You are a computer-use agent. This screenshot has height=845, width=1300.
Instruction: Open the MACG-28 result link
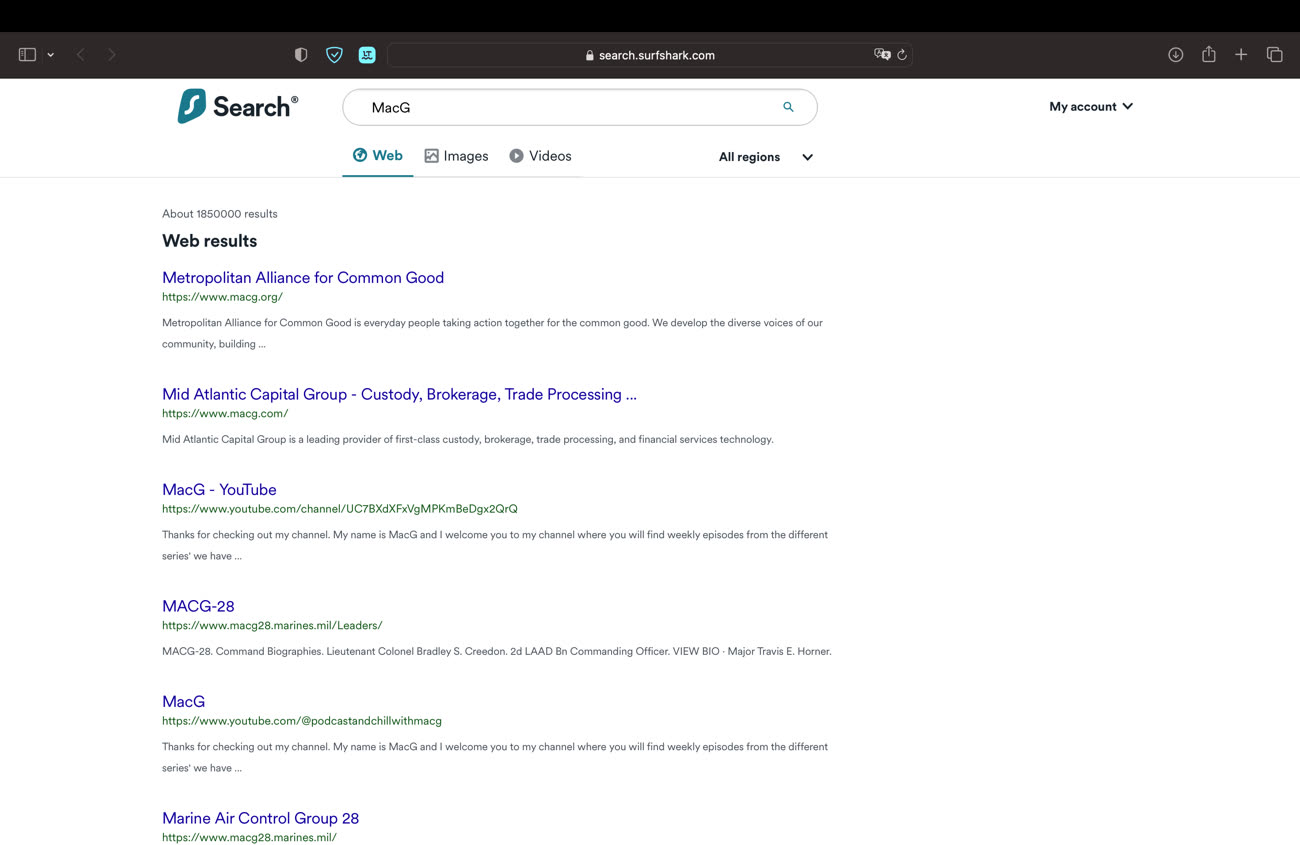(198, 606)
